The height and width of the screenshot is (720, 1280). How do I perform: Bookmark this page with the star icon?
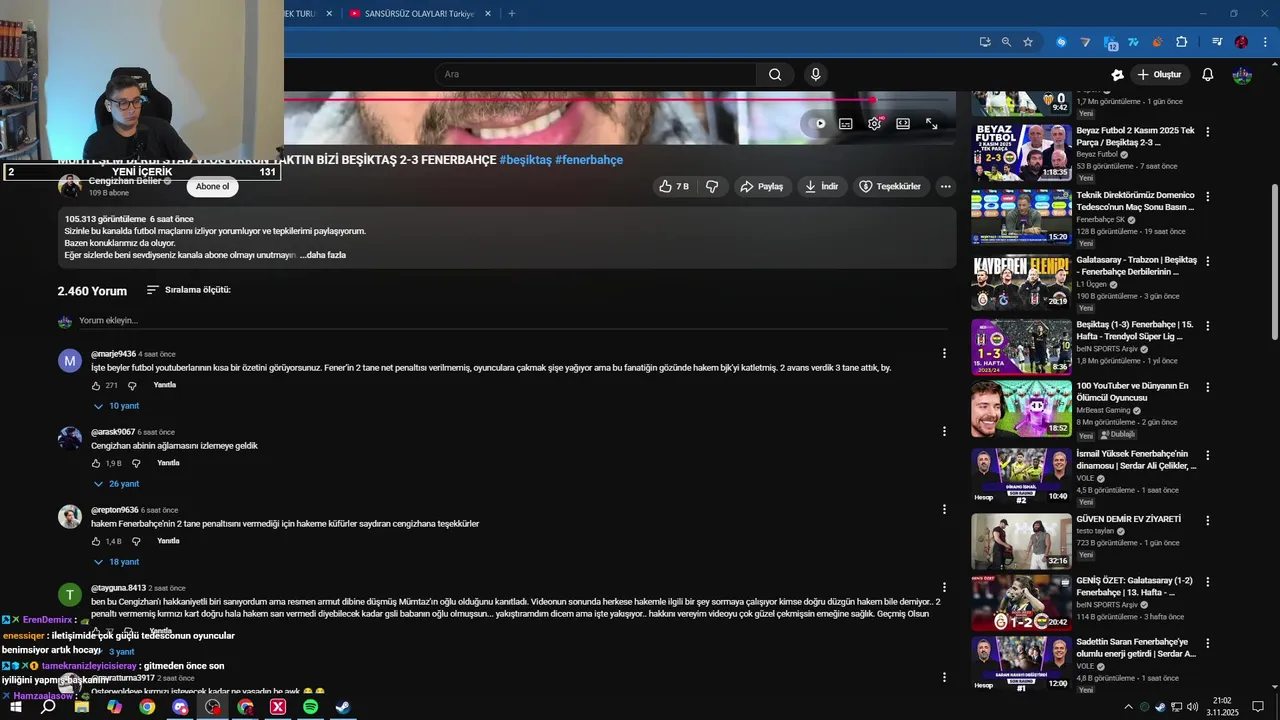(x=1028, y=42)
